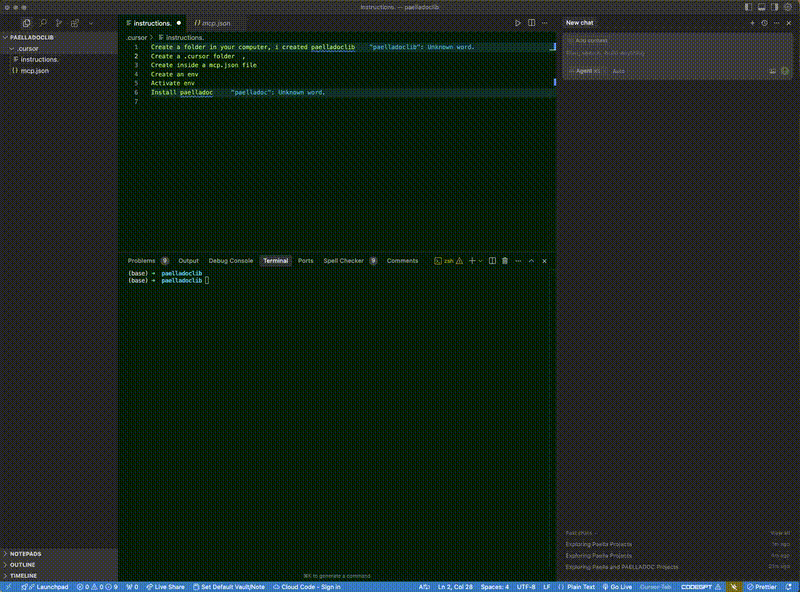Open the Spell Checker panel tab
The width and height of the screenshot is (800, 592).
(x=342, y=260)
